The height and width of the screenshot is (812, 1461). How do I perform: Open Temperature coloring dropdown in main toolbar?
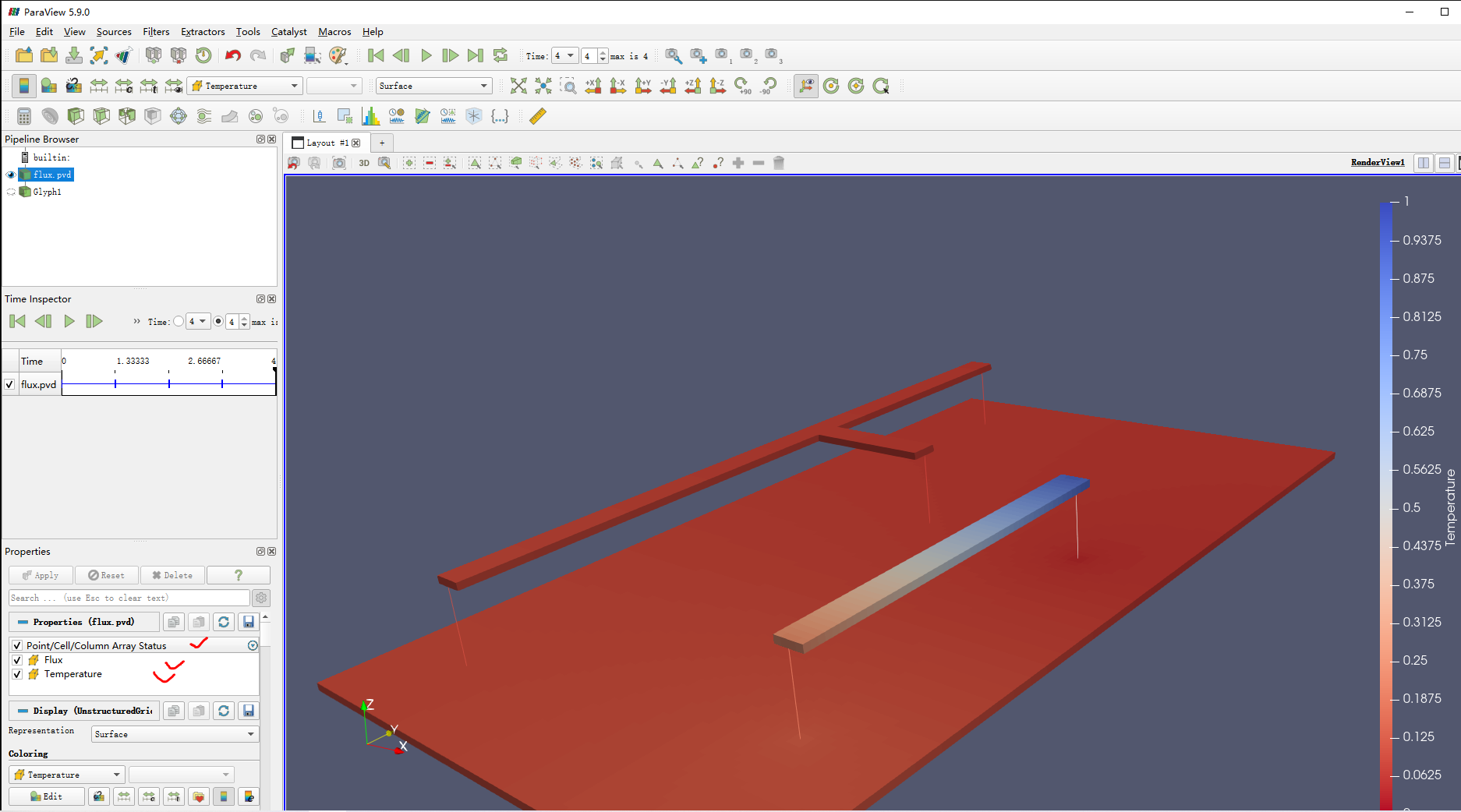246,86
